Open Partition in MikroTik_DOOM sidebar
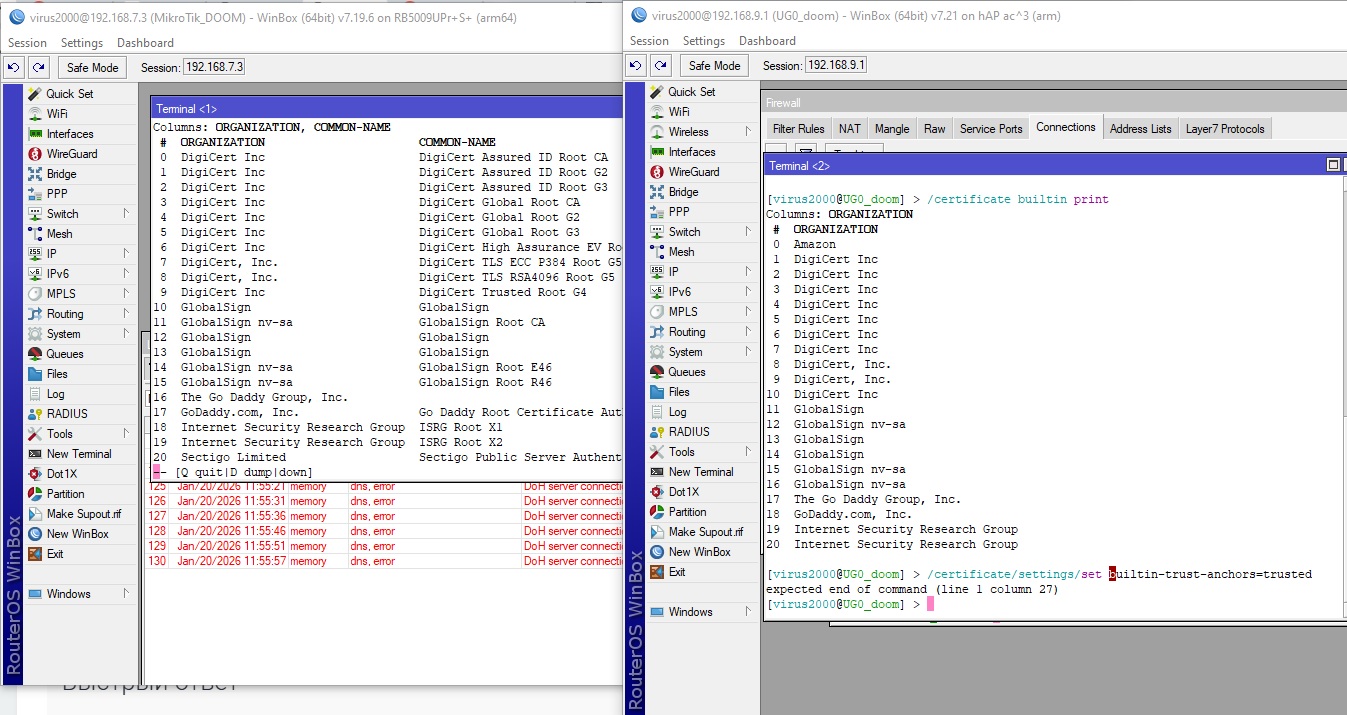 click(65, 494)
